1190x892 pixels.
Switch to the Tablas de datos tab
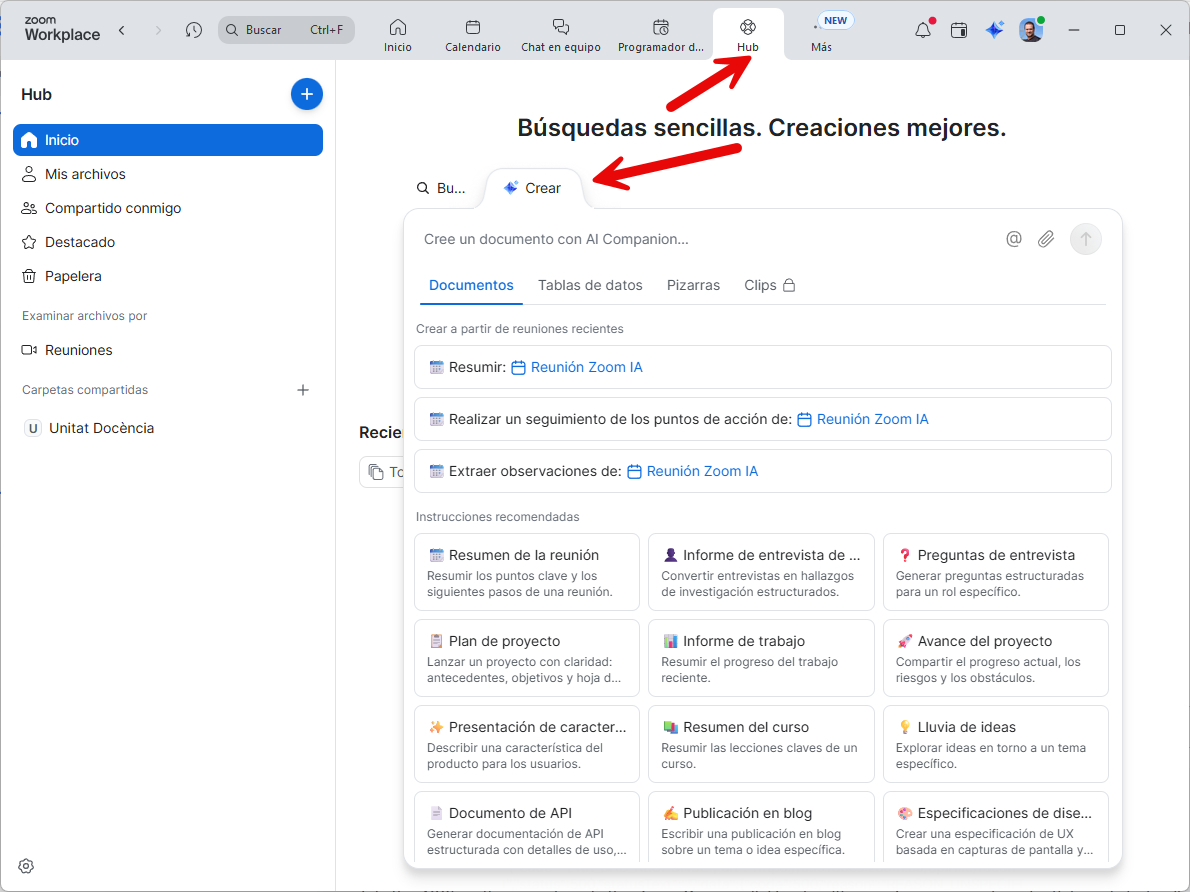(590, 285)
